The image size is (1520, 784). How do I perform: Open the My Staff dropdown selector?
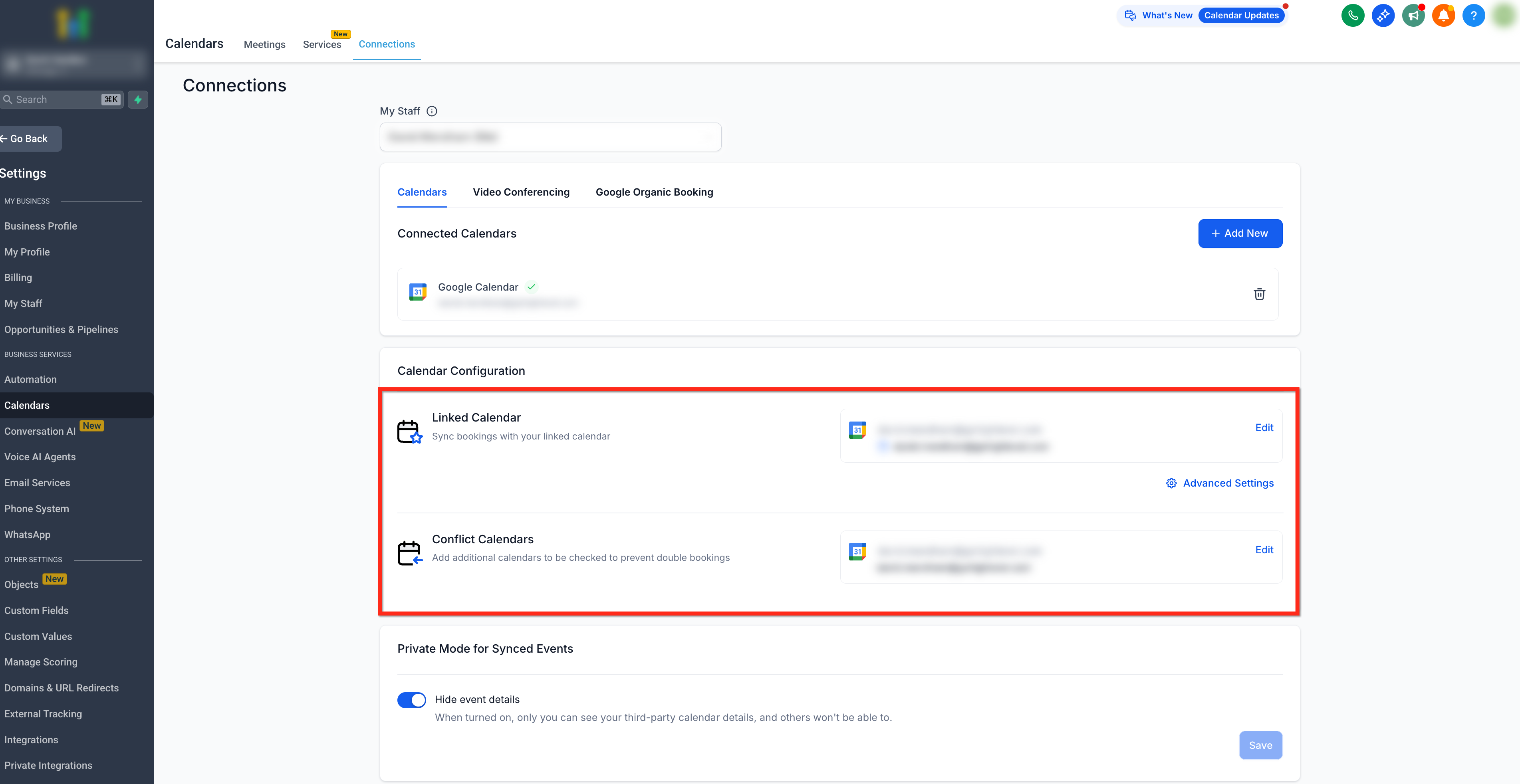click(550, 137)
